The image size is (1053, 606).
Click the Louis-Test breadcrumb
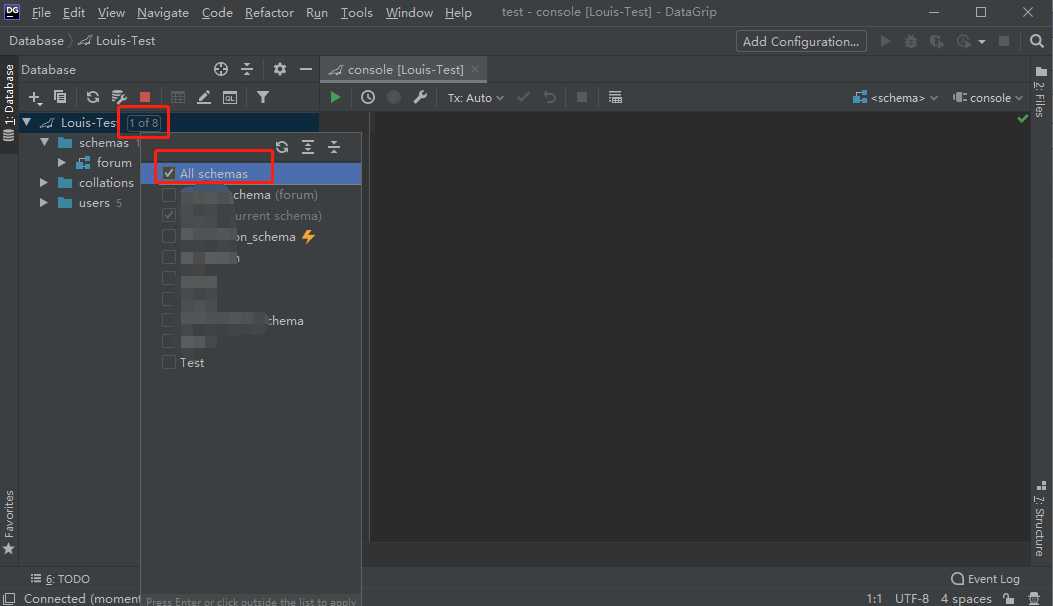[x=117, y=41]
